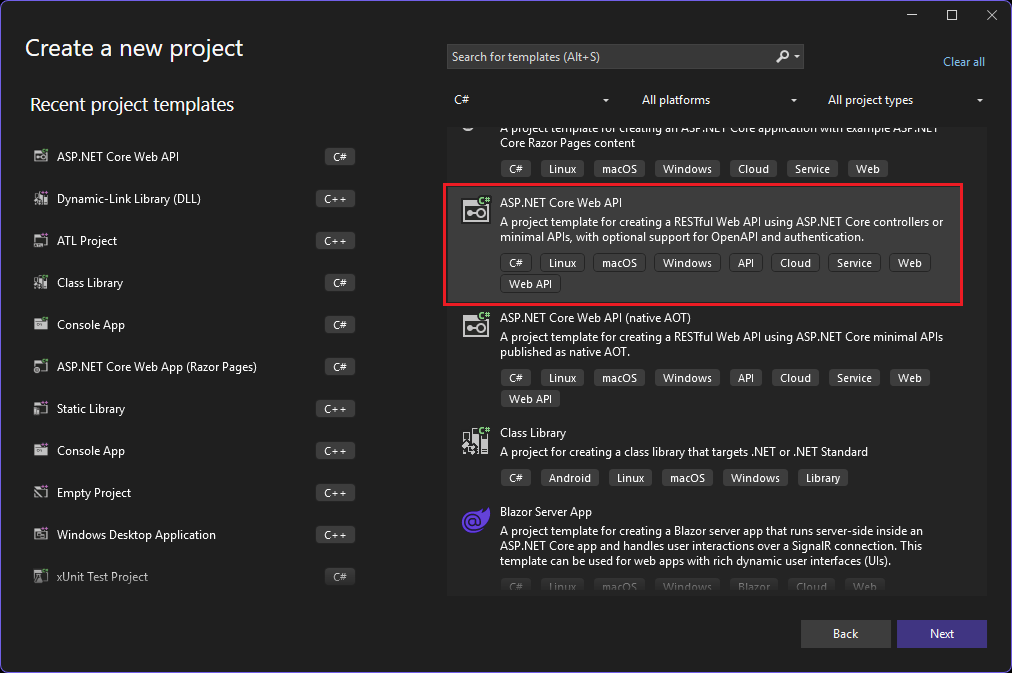
Task: Click the Windows Desktop Application icon
Action: pos(41,534)
